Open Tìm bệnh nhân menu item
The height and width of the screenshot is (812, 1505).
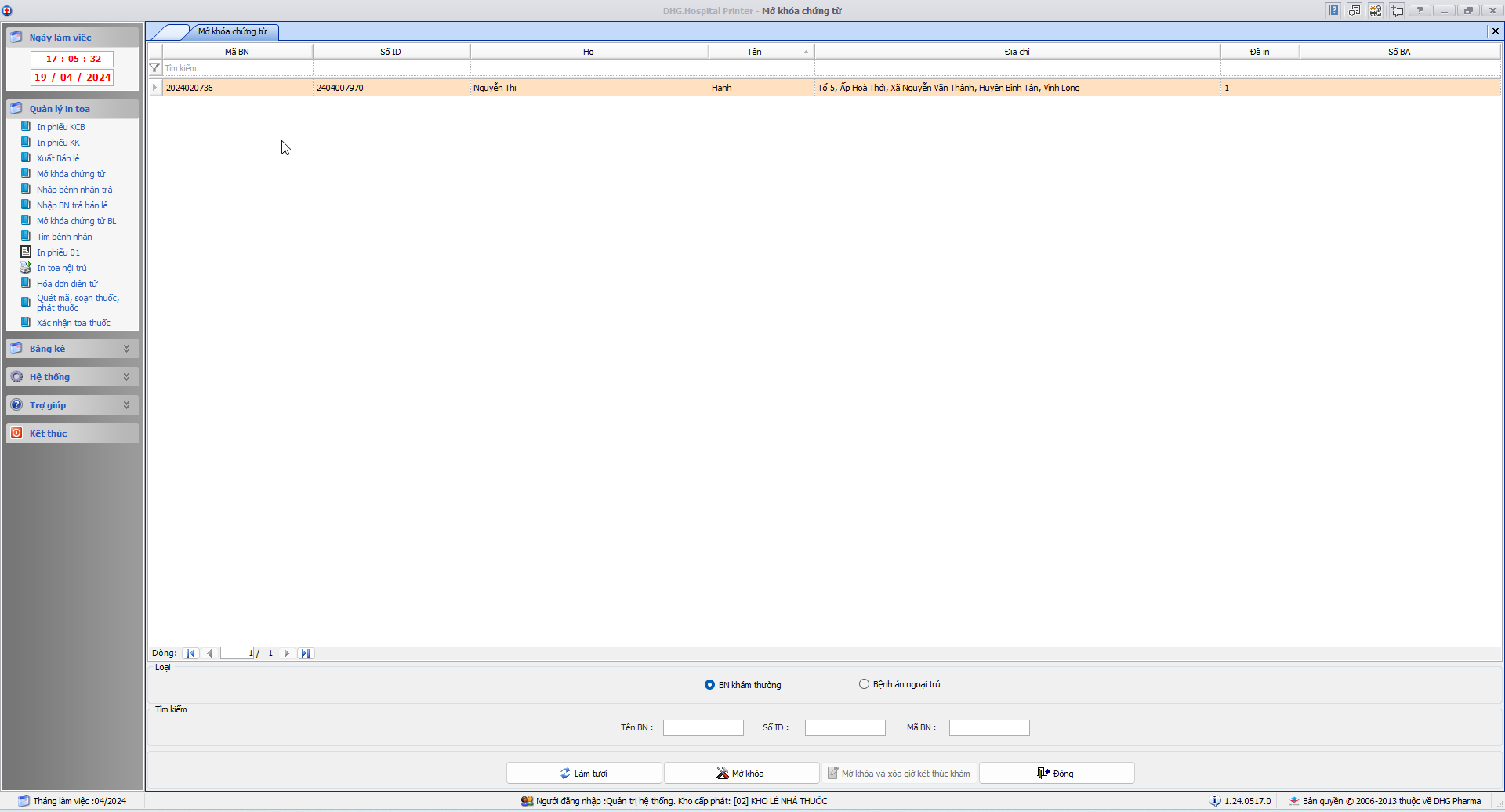click(64, 237)
